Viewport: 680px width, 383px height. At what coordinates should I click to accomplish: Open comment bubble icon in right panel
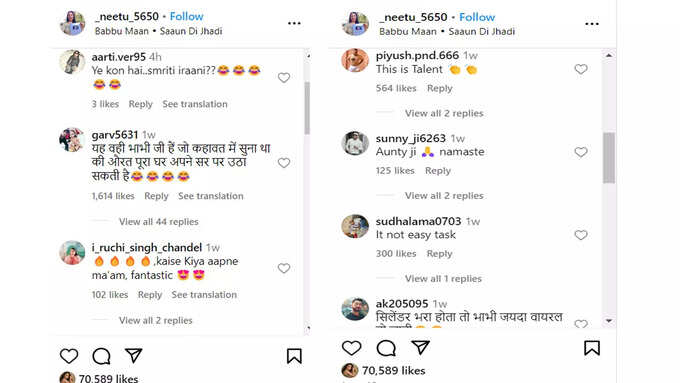click(386, 348)
